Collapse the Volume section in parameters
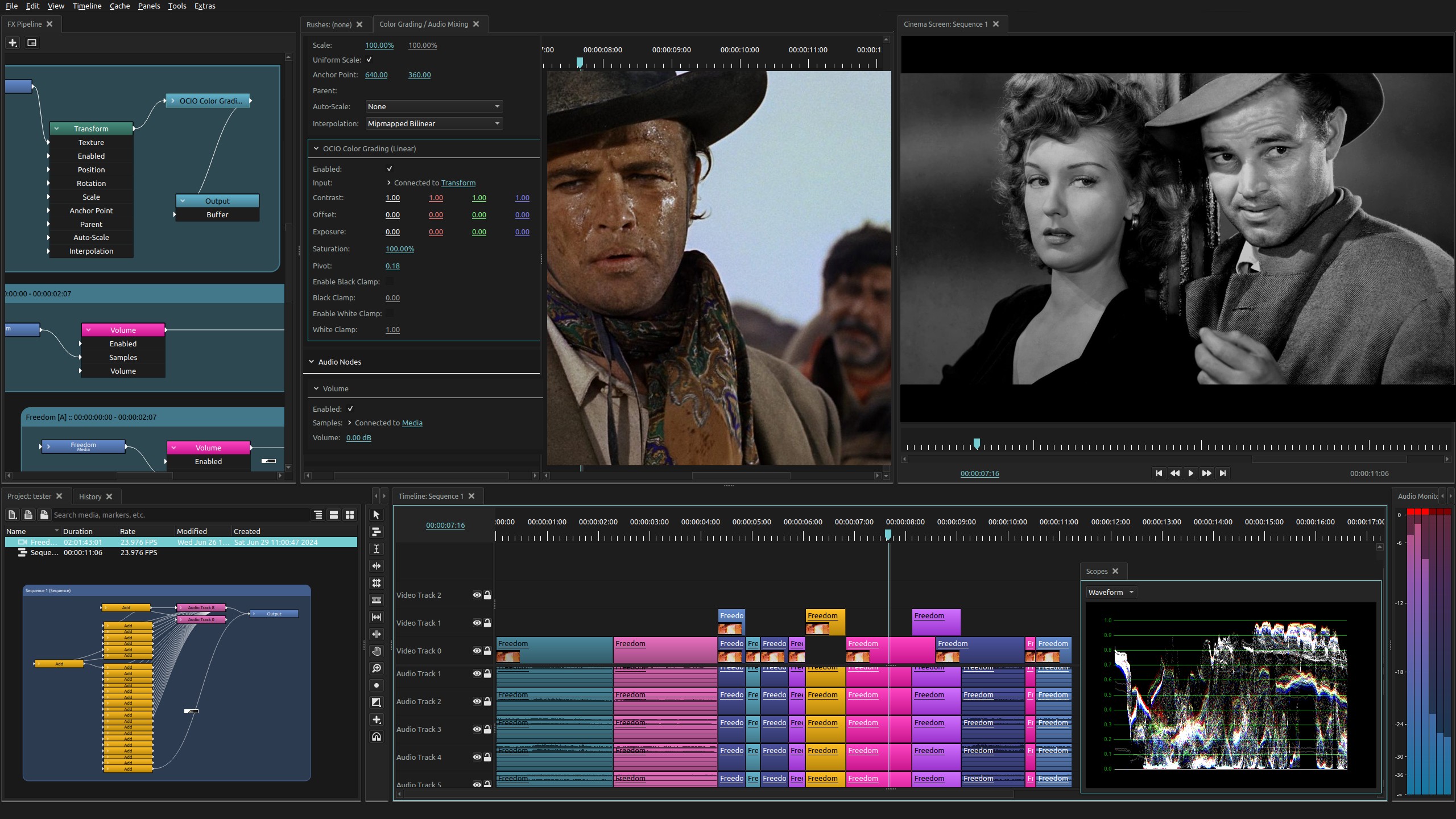The width and height of the screenshot is (1456, 819). click(316, 388)
